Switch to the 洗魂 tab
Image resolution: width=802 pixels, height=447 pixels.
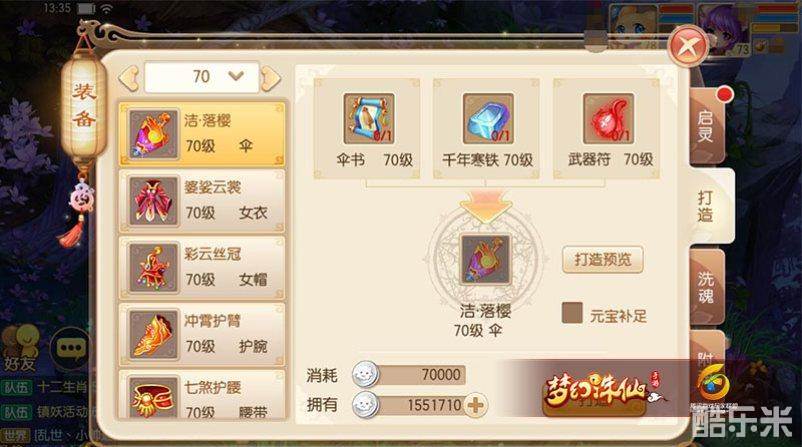pos(706,287)
